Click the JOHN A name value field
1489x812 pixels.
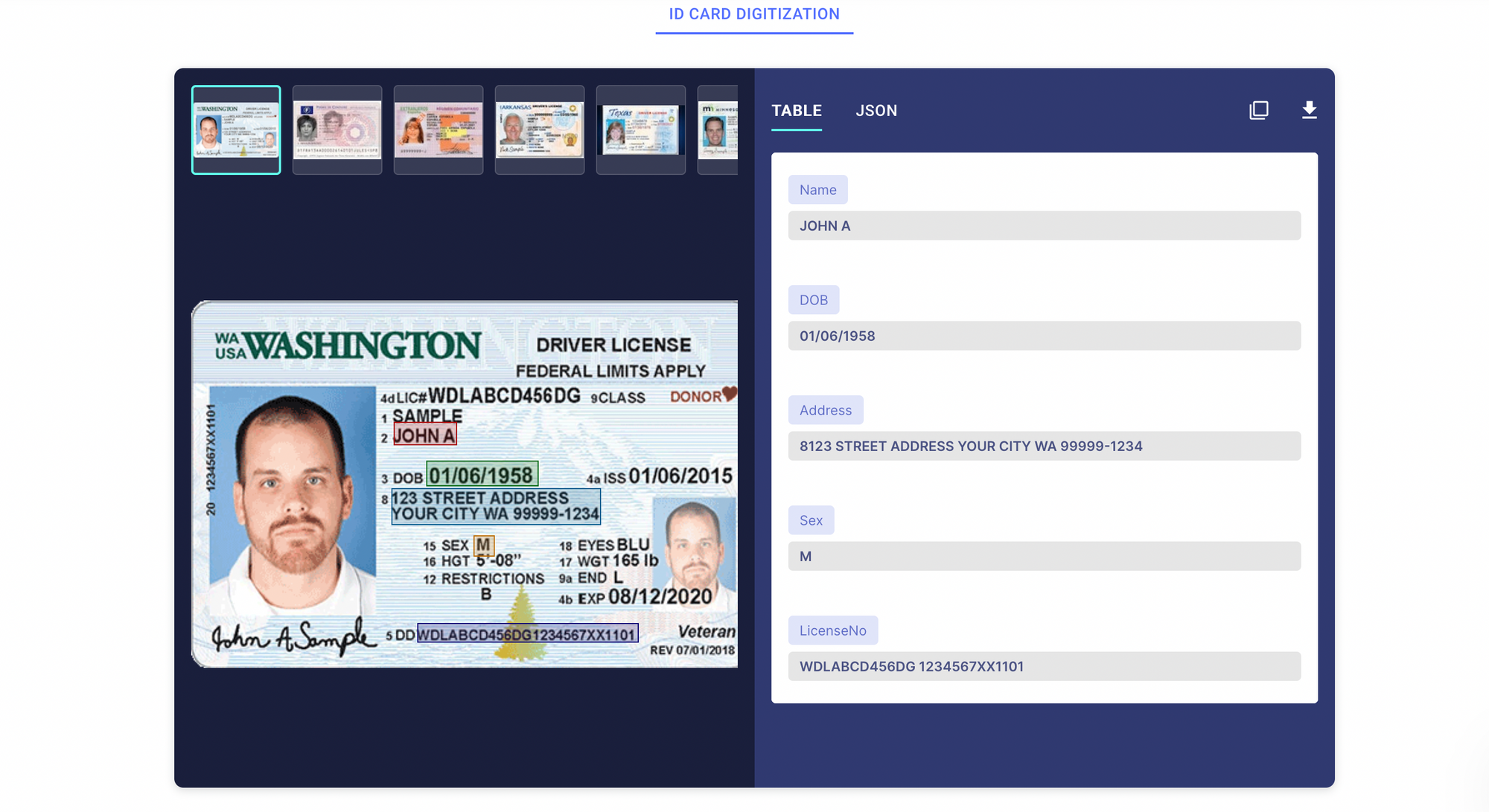[x=1043, y=226]
